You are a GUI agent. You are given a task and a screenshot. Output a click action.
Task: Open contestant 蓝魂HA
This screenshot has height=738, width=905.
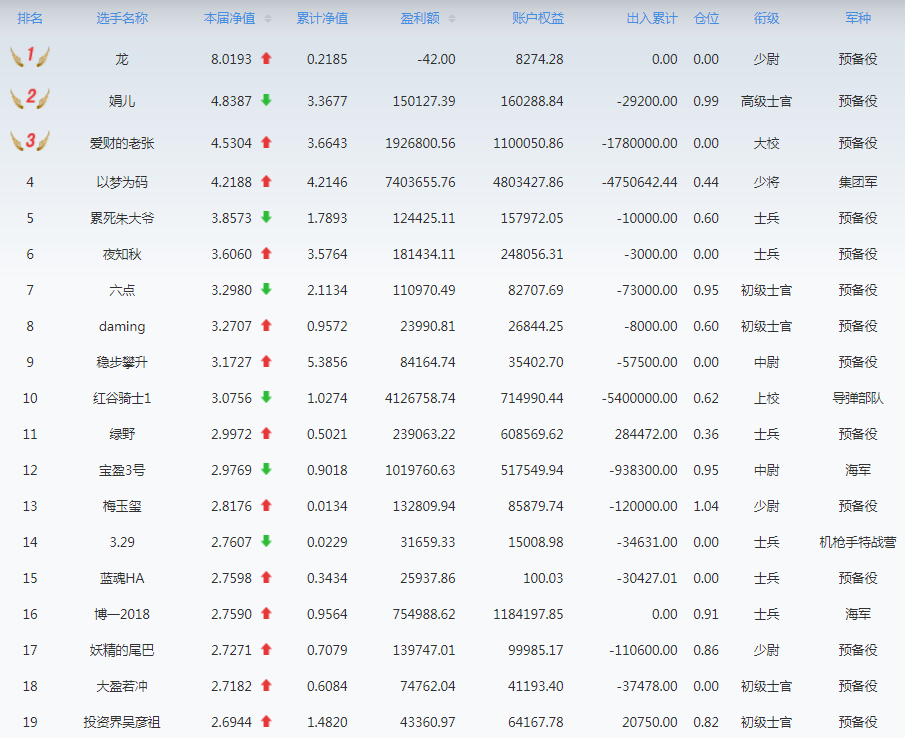click(x=122, y=578)
